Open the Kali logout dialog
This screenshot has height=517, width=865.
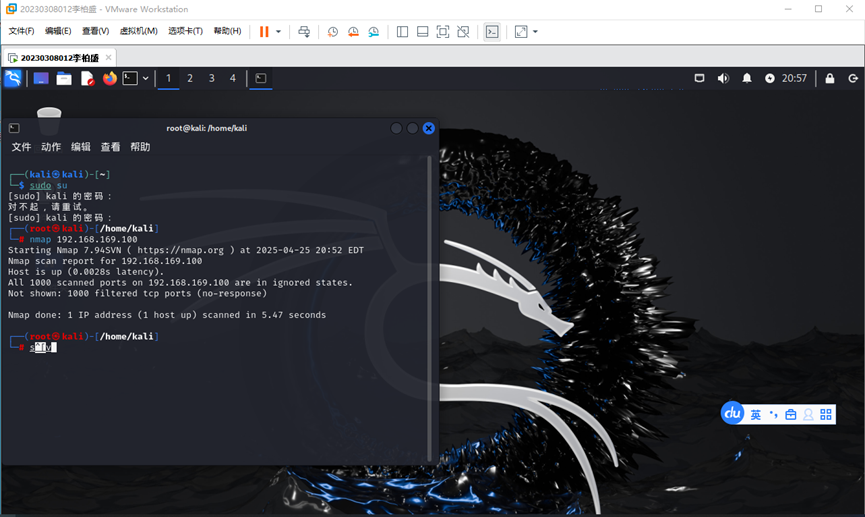[x=853, y=78]
